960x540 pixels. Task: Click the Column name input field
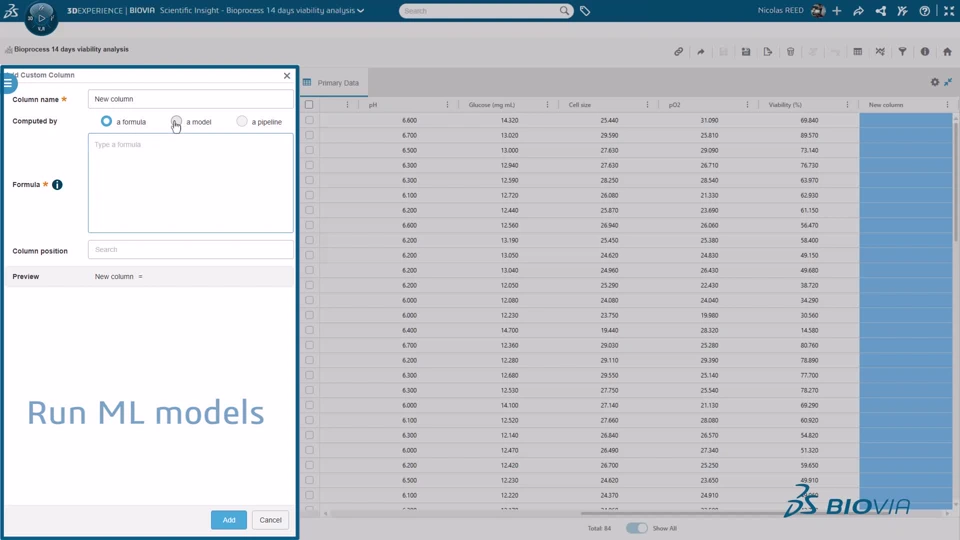(190, 99)
